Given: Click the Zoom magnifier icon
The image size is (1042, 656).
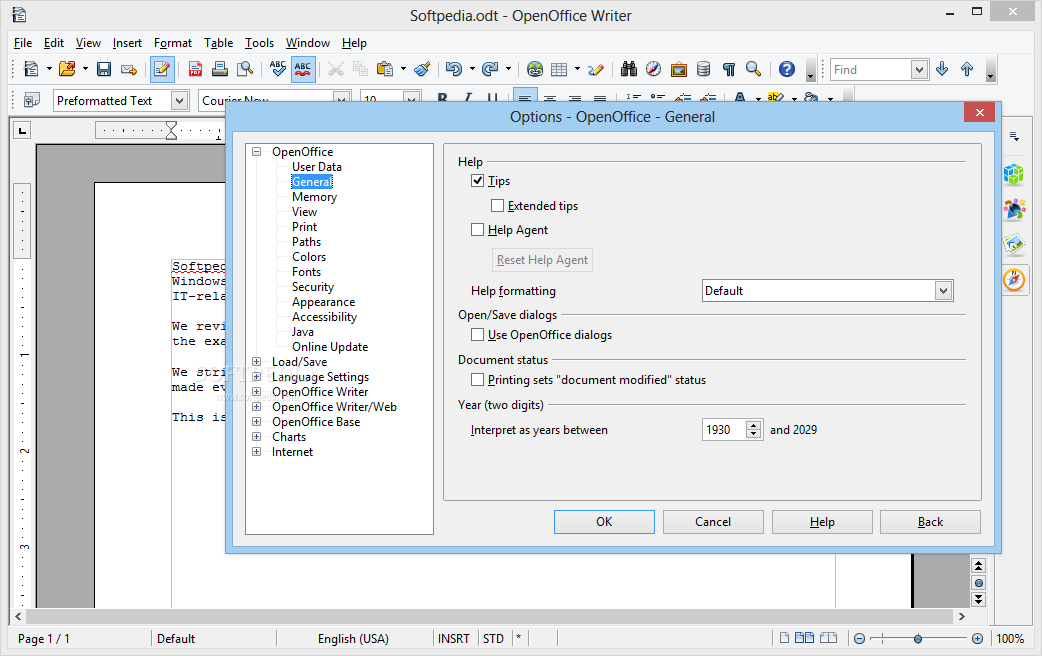Looking at the screenshot, I should 753,69.
